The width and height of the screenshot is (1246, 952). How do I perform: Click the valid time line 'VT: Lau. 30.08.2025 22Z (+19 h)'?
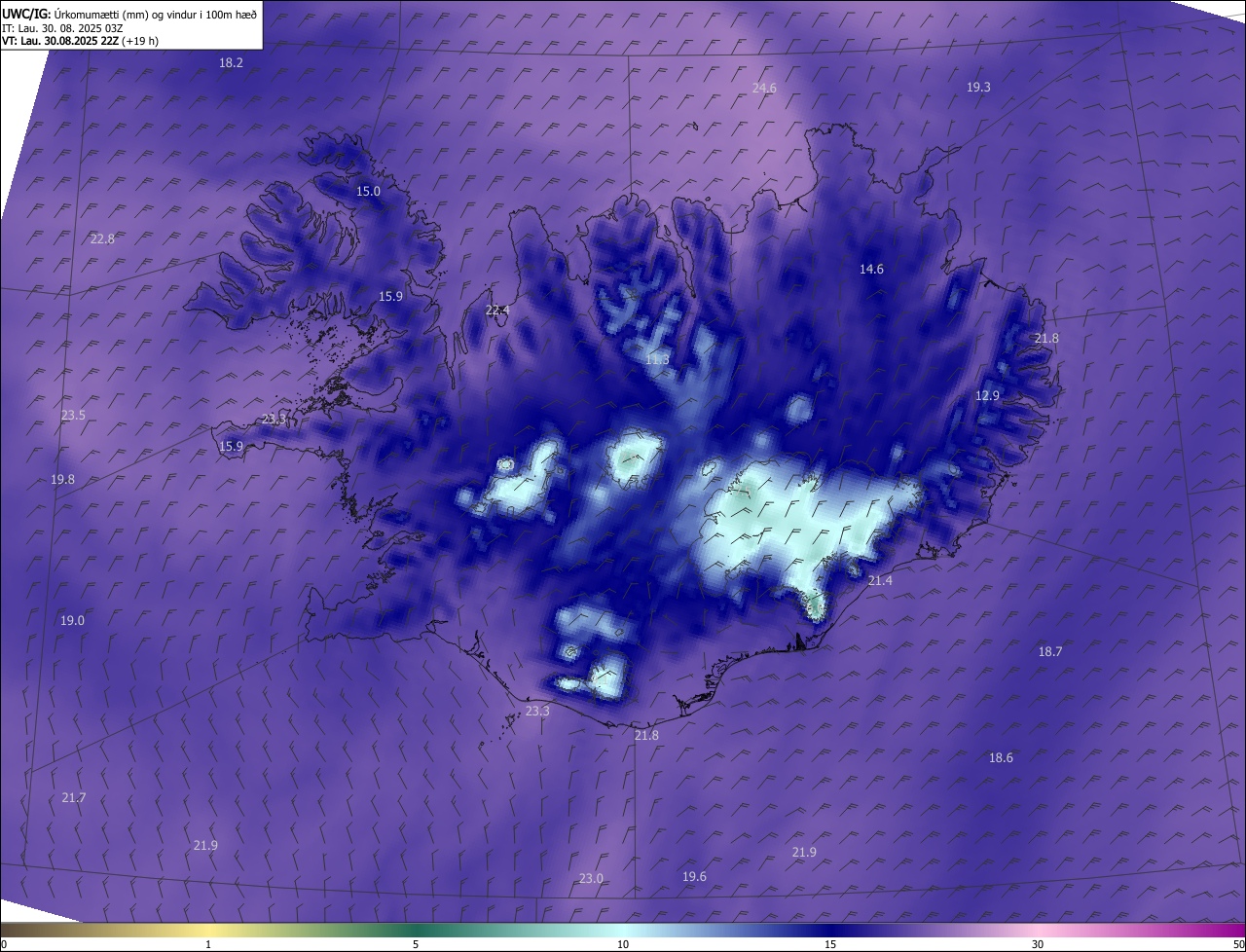[81, 41]
